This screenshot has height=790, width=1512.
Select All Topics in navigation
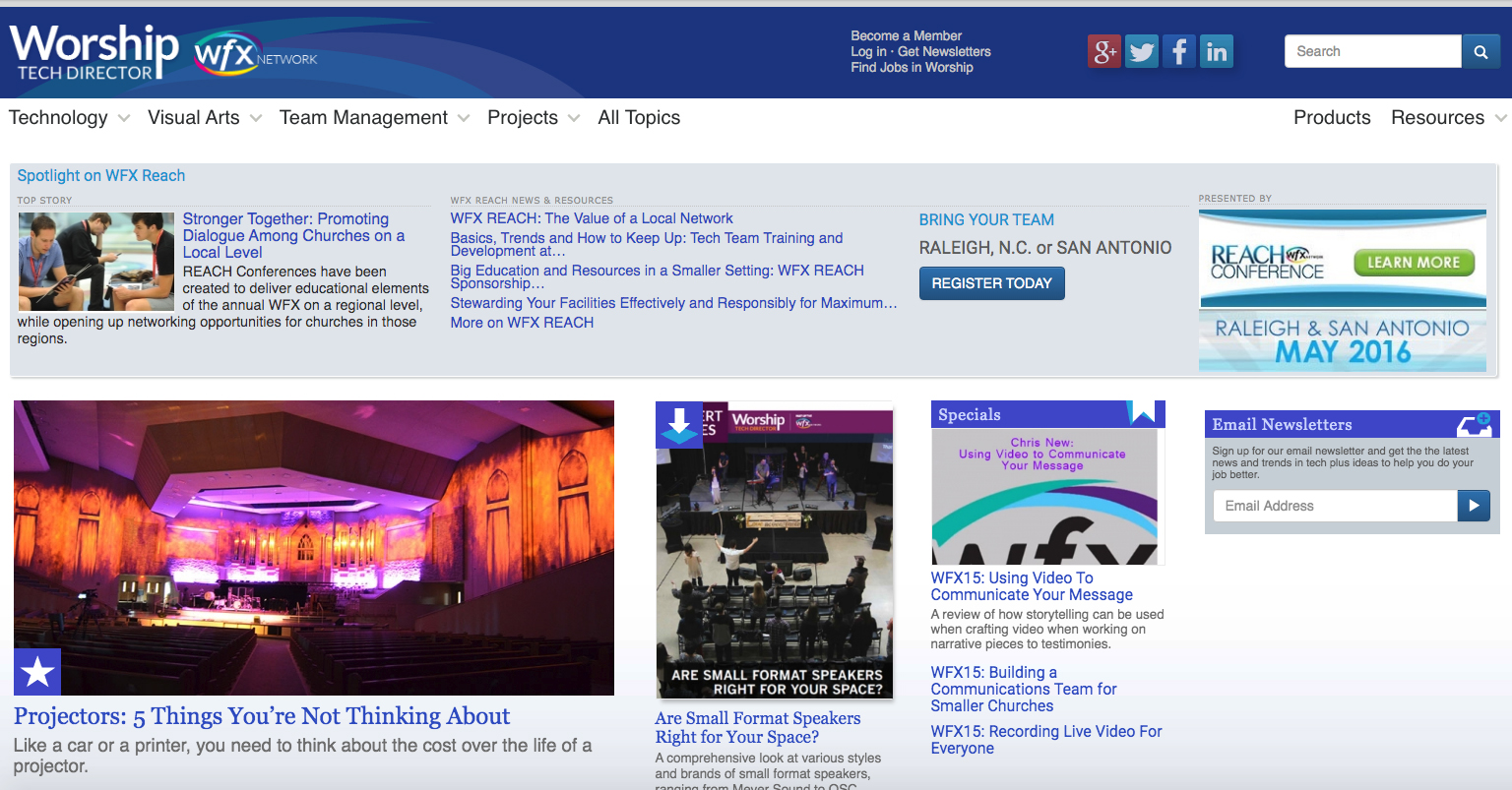(x=639, y=118)
